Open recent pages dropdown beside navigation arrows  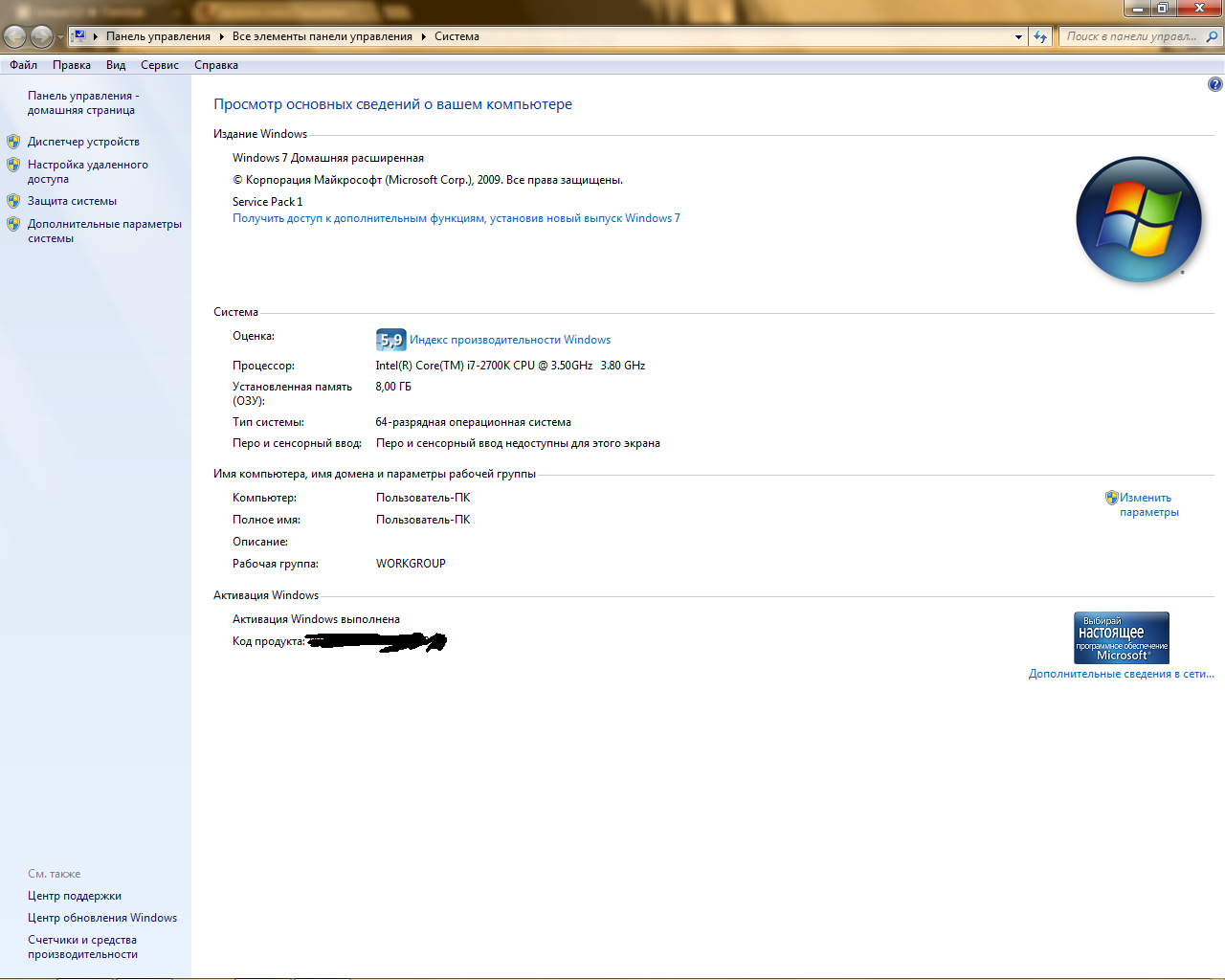(x=60, y=37)
